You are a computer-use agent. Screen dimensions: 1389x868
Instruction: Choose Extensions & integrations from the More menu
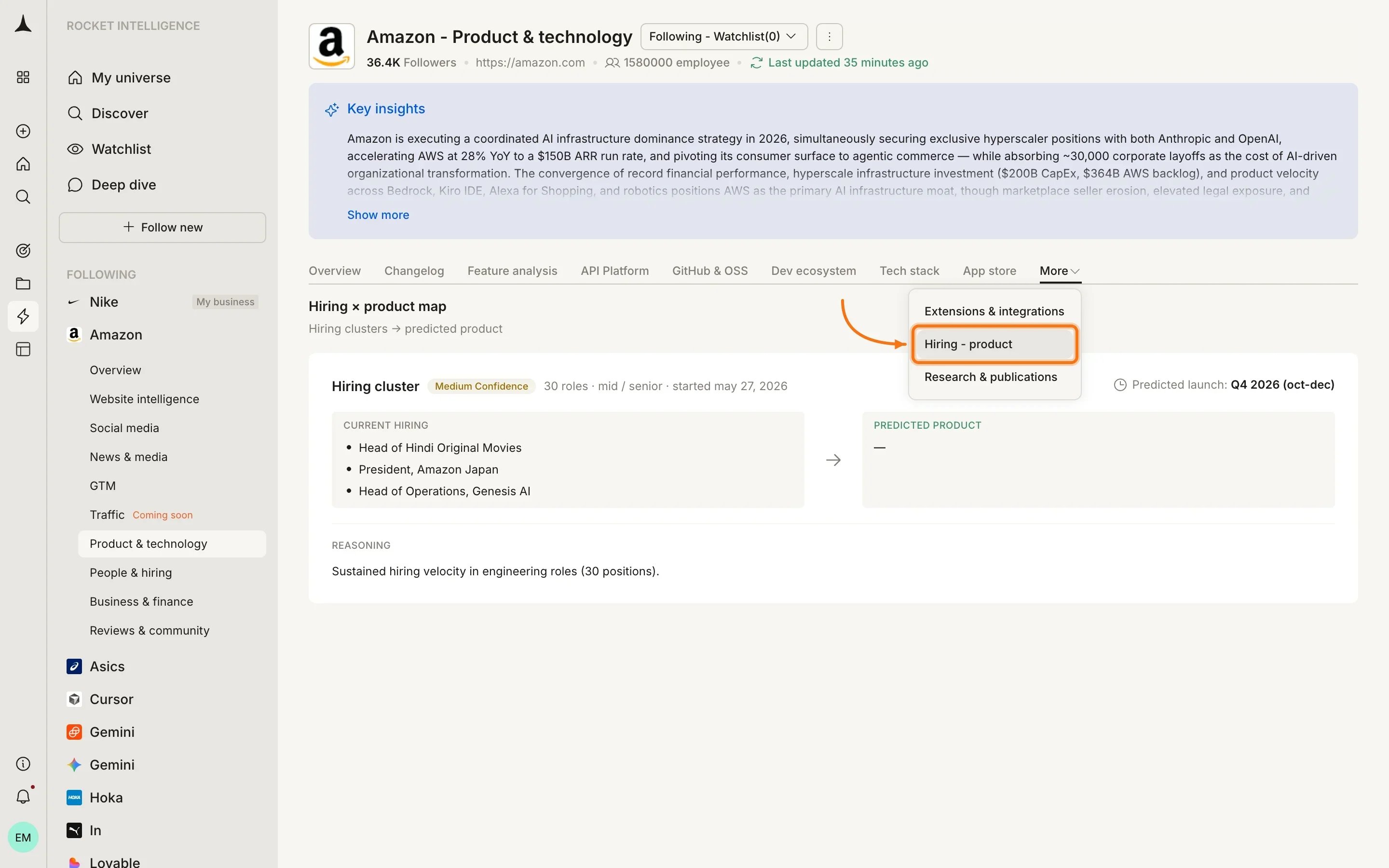994,311
